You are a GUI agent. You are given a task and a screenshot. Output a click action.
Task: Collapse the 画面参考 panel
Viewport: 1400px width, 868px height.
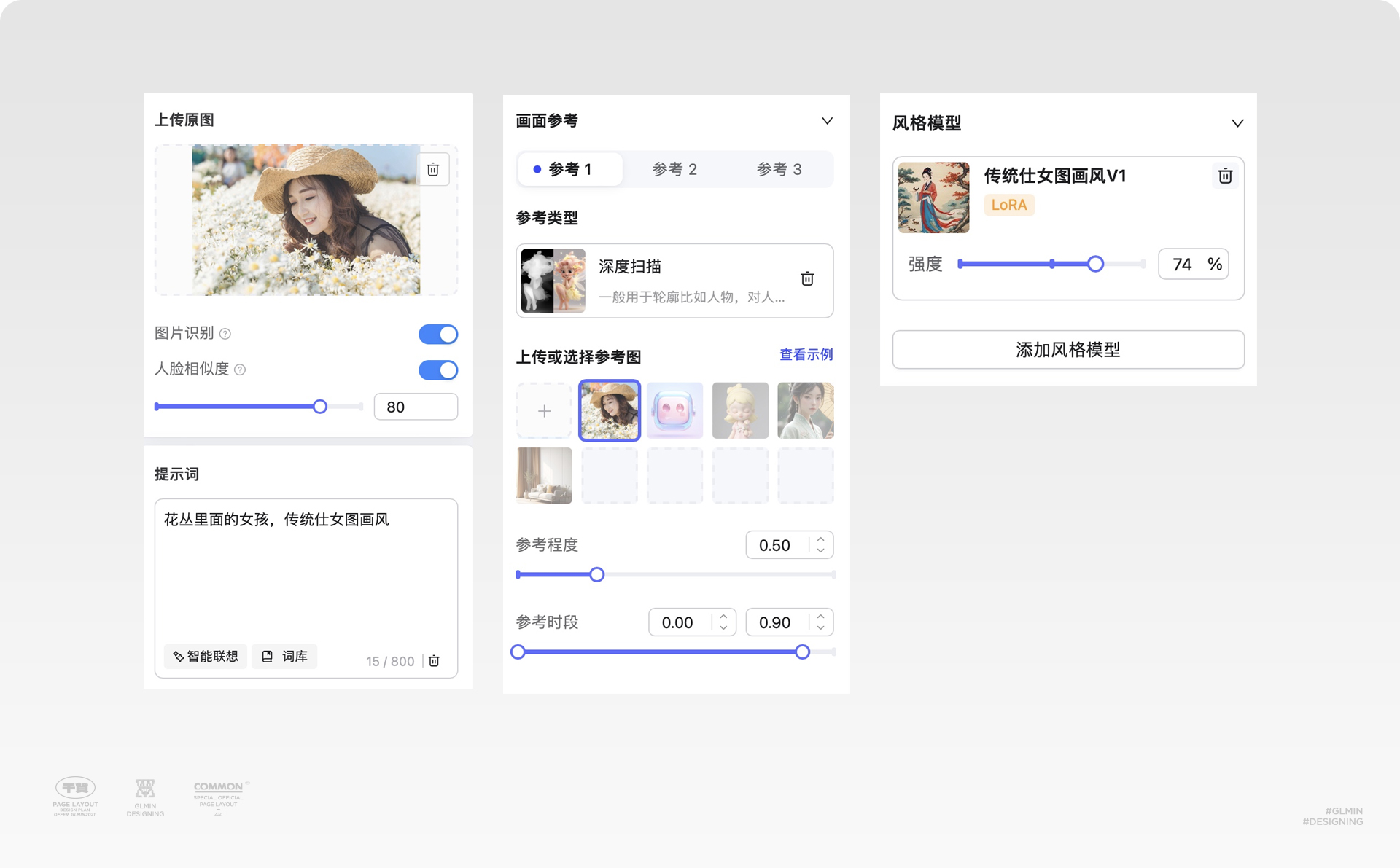point(827,121)
